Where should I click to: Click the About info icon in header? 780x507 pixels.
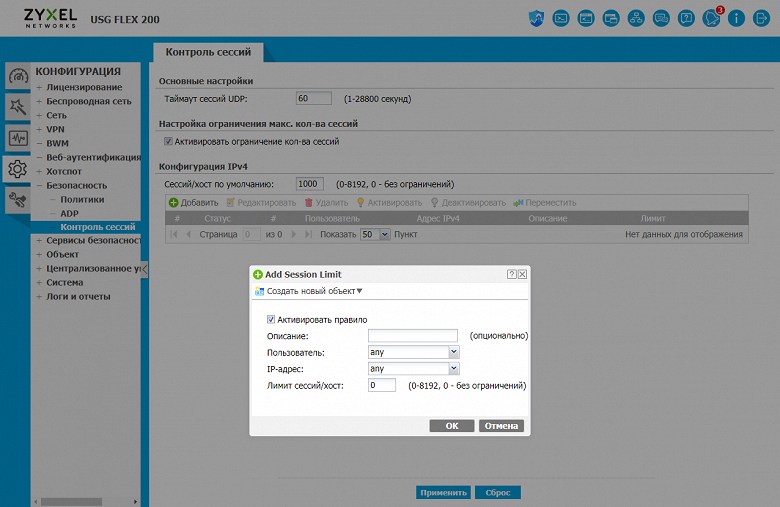[x=736, y=19]
